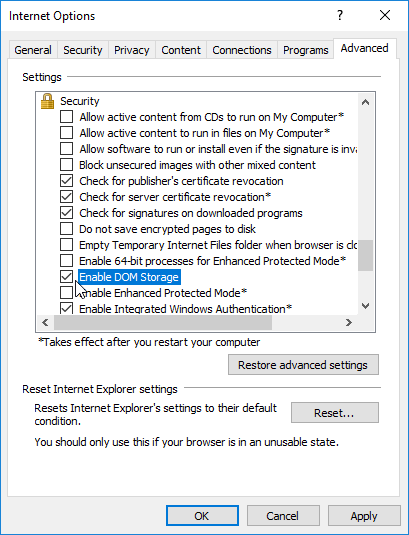Select the General tab
The height and width of the screenshot is (535, 409).
click(x=33, y=50)
